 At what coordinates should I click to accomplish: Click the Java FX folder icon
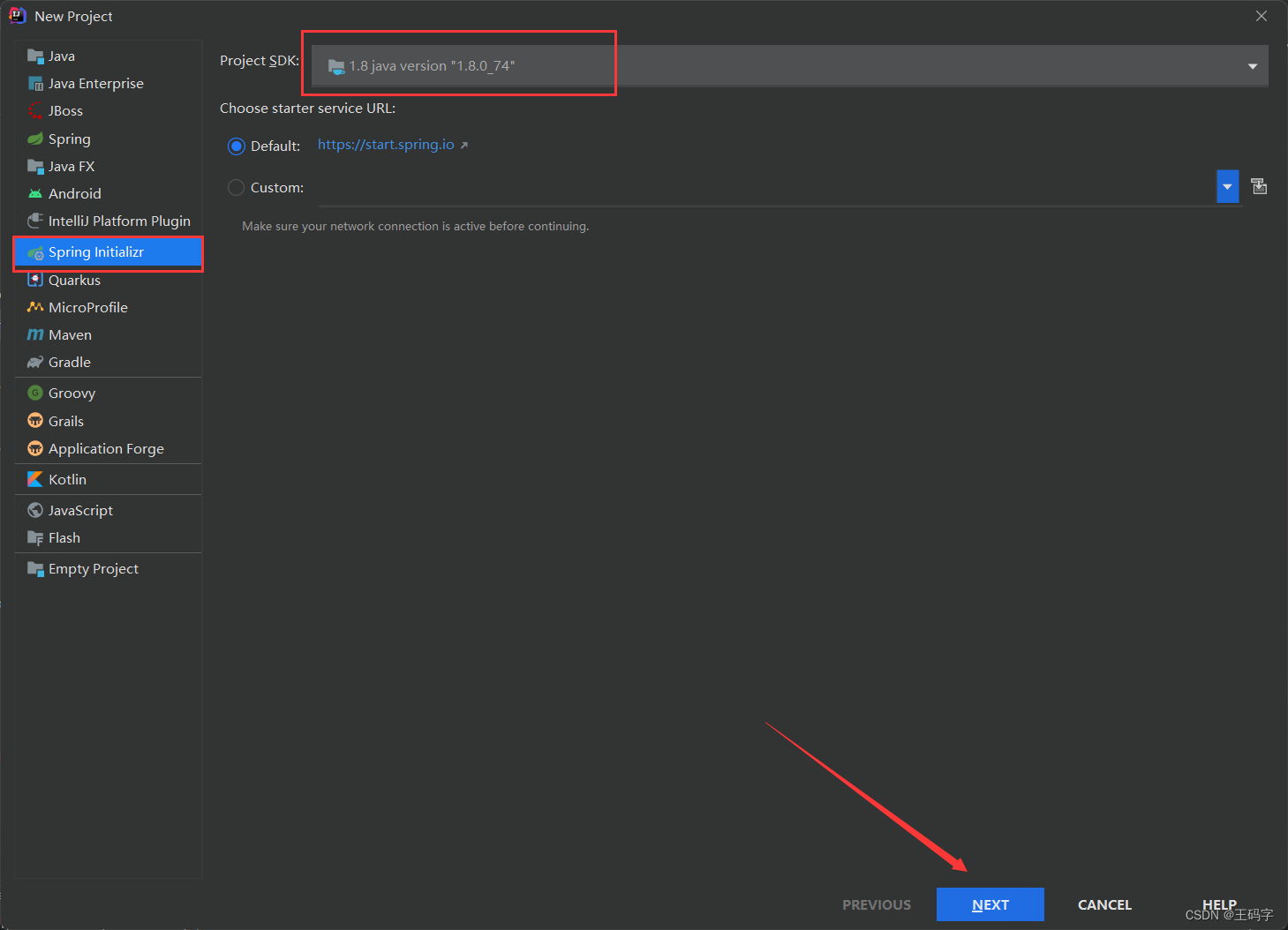[x=35, y=166]
